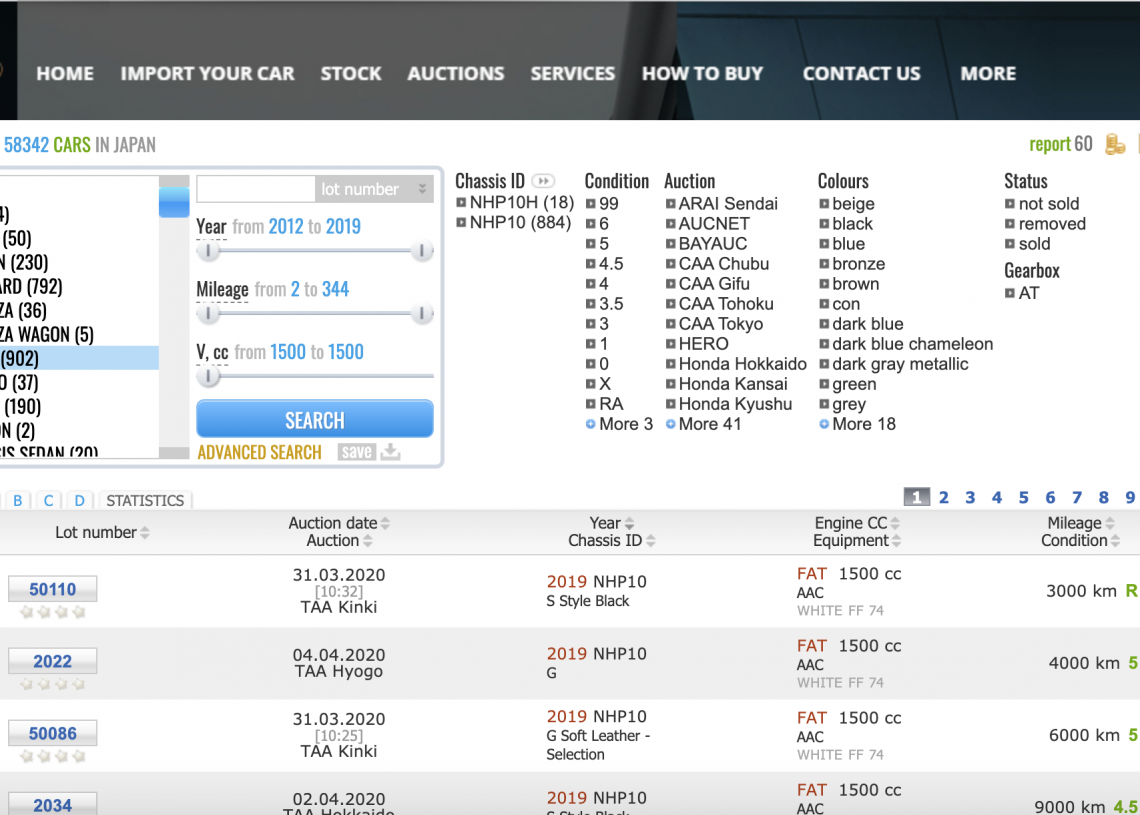Open the ADVANCED SEARCH link
Image resolution: width=1140 pixels, height=815 pixels.
point(259,452)
